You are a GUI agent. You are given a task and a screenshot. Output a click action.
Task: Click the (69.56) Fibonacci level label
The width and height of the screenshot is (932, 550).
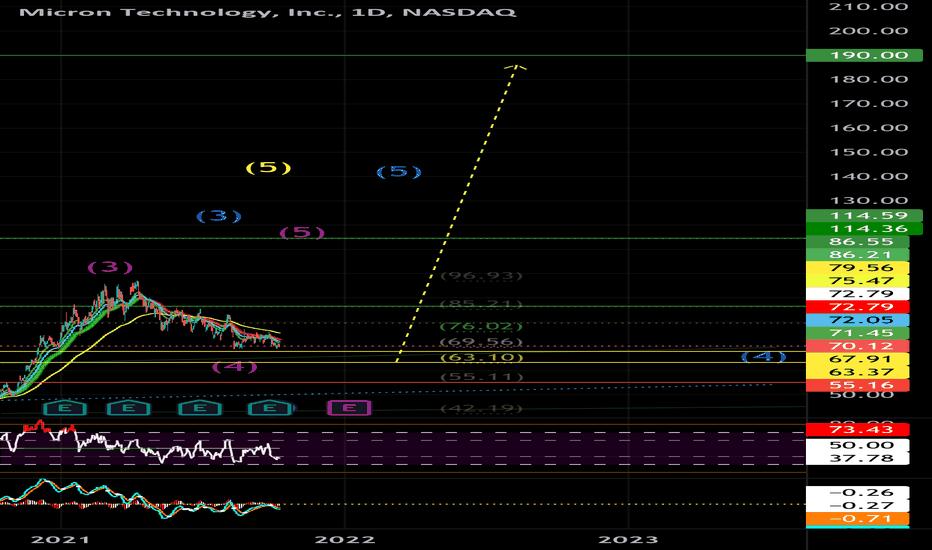(x=481, y=342)
